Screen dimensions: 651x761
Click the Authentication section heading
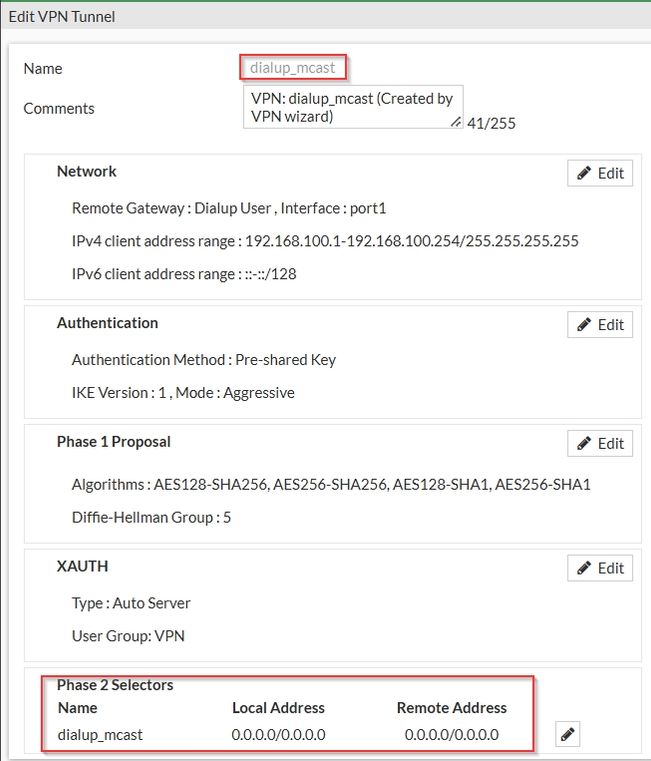(x=107, y=323)
